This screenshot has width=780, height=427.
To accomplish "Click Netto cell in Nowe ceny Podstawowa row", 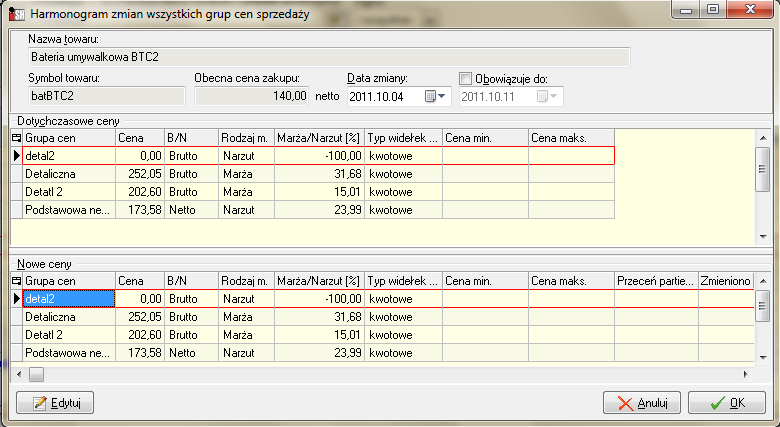I will coord(192,352).
